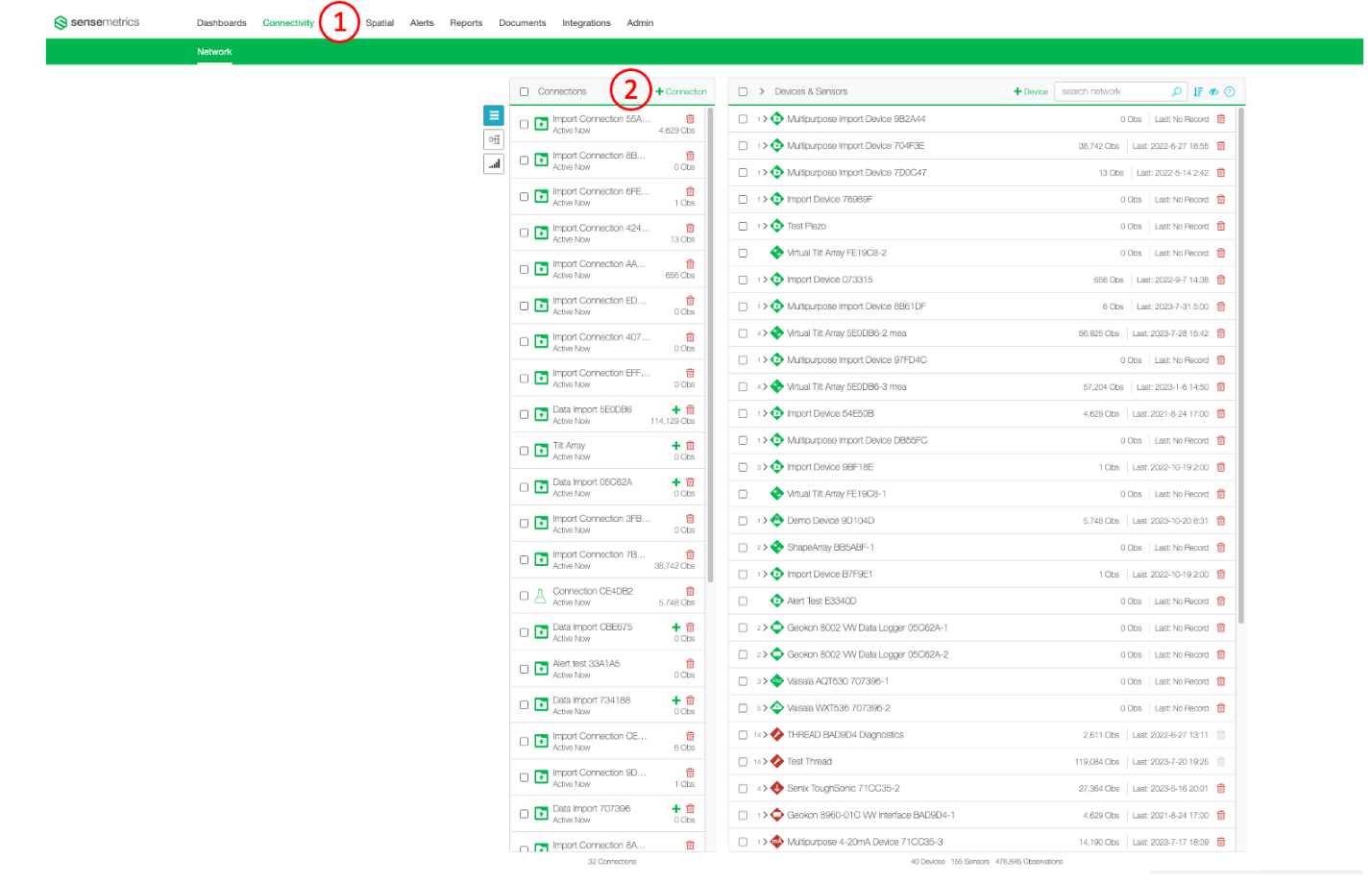Click the + Connection link
Screen dimensions: 1372x885
click(681, 91)
